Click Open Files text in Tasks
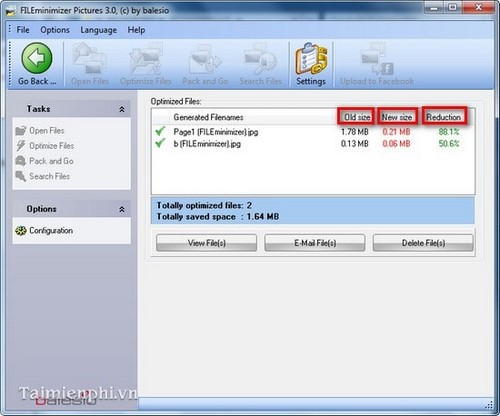 click(47, 131)
